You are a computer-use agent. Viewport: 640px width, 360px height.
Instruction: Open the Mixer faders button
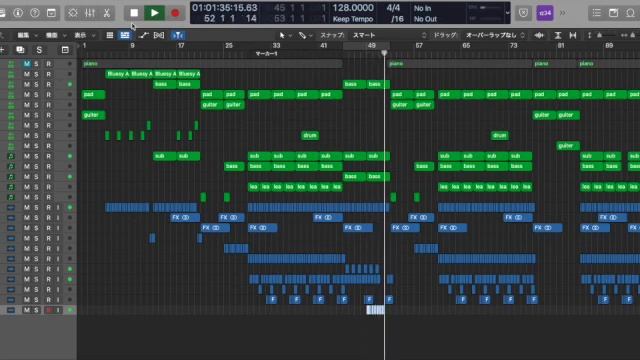90,13
